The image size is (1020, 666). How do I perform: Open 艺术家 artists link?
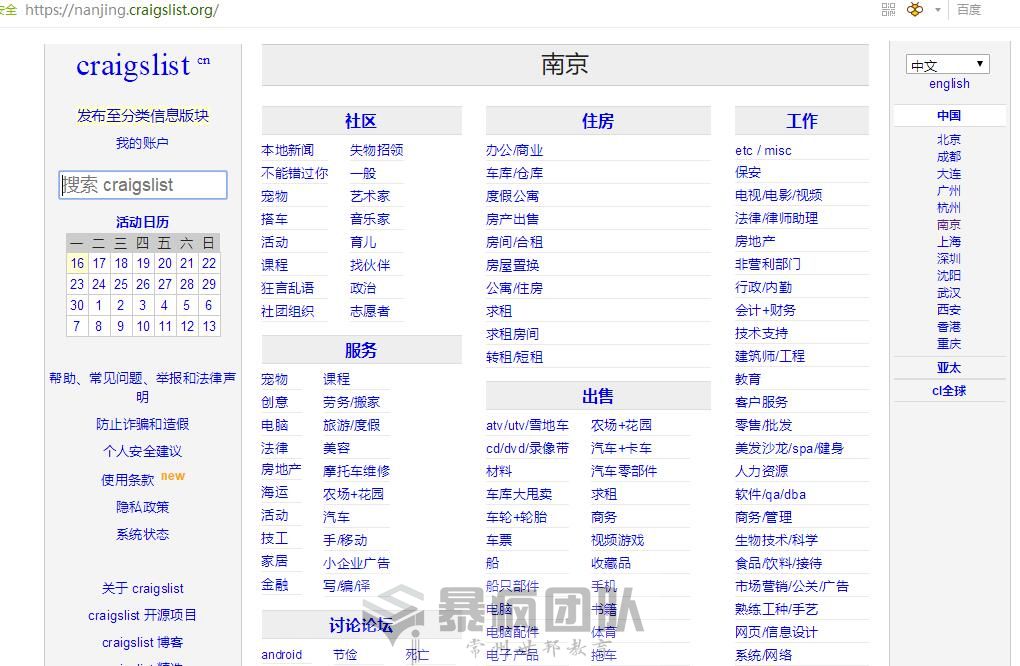coord(370,196)
